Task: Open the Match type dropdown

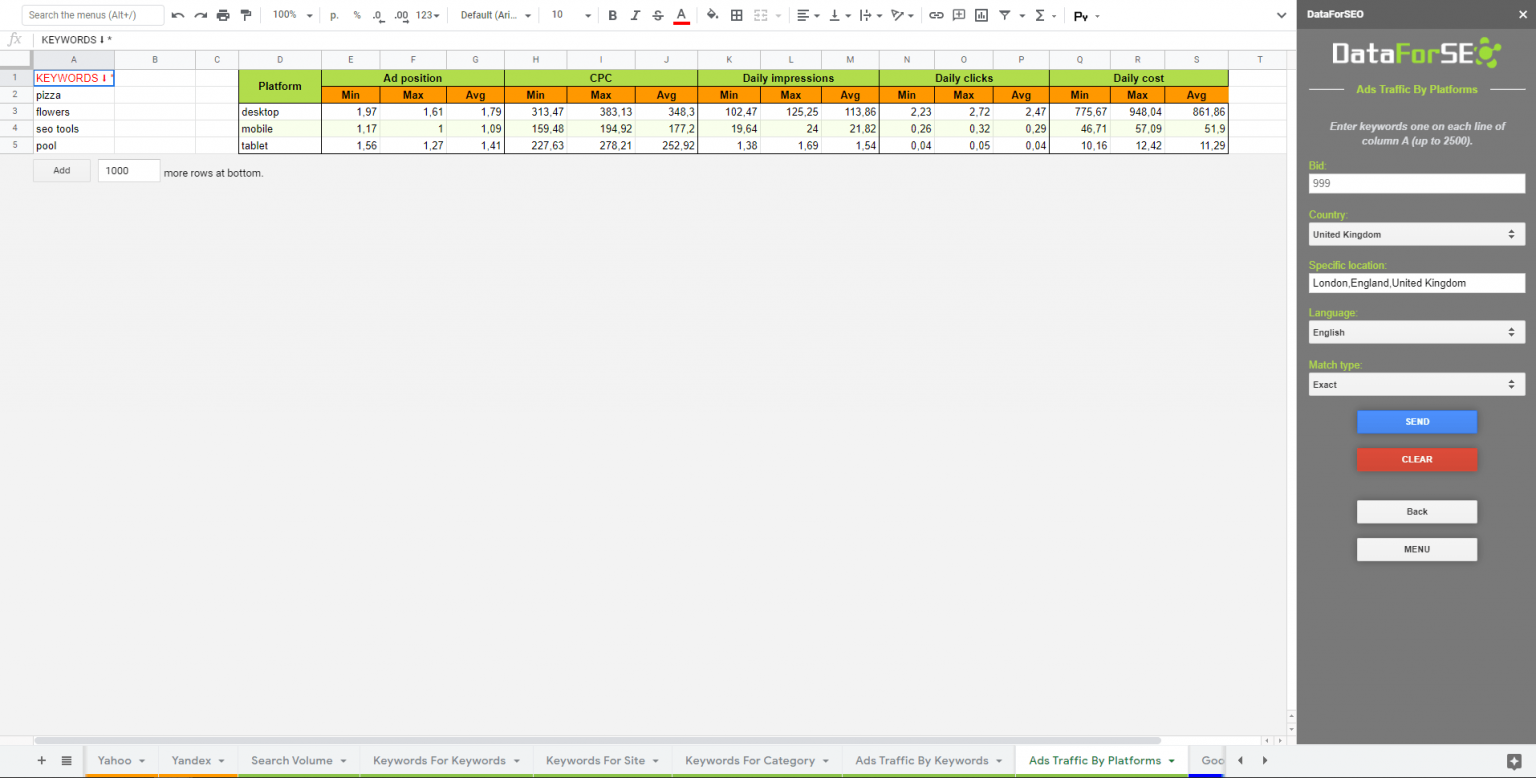Action: [x=1416, y=384]
